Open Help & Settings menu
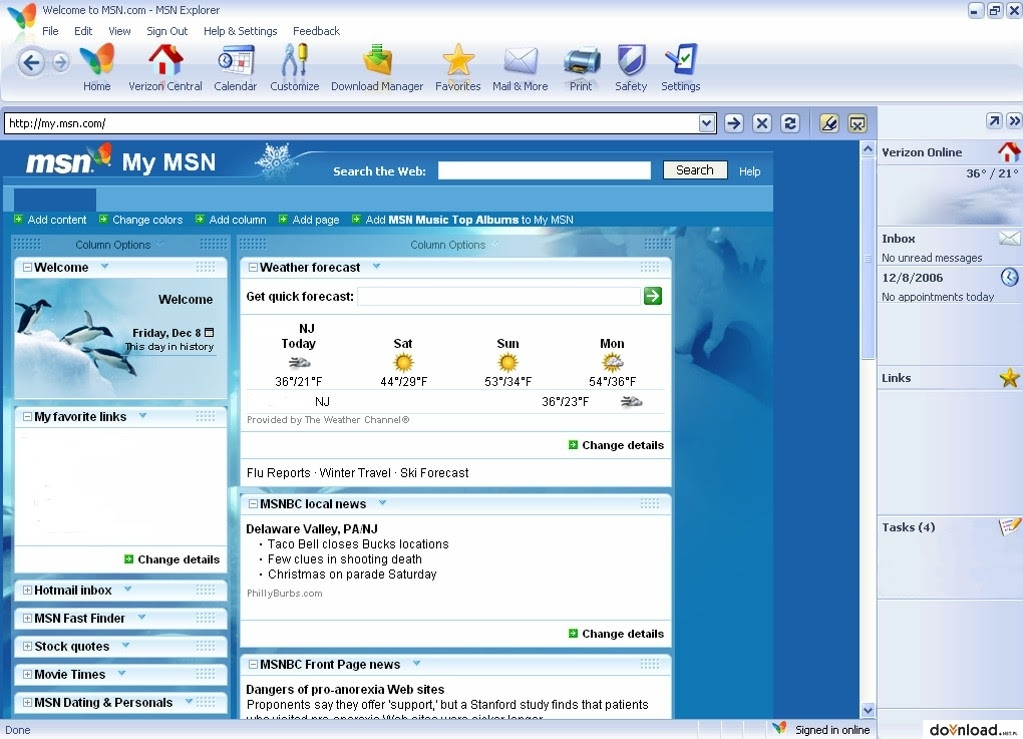 point(240,31)
